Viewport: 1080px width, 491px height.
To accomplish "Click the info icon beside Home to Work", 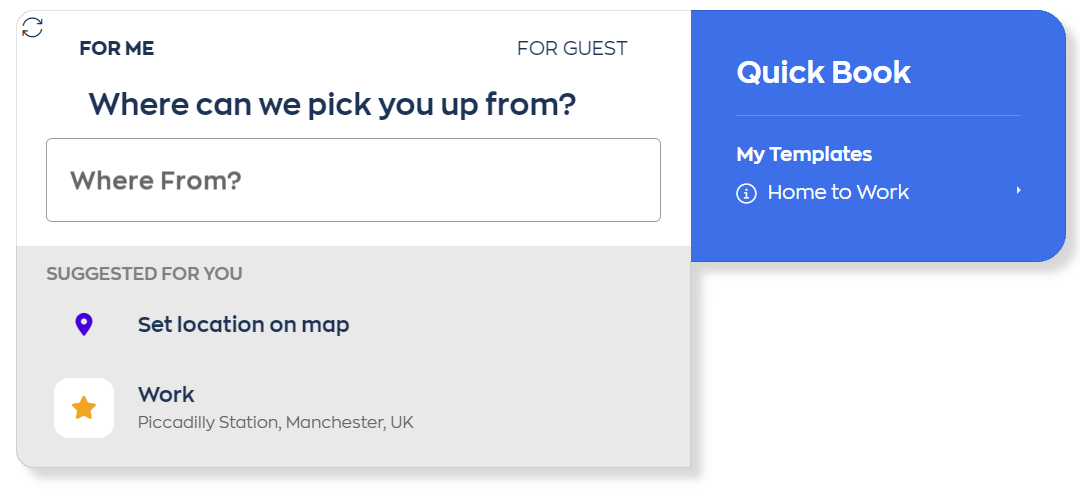I will pos(747,194).
